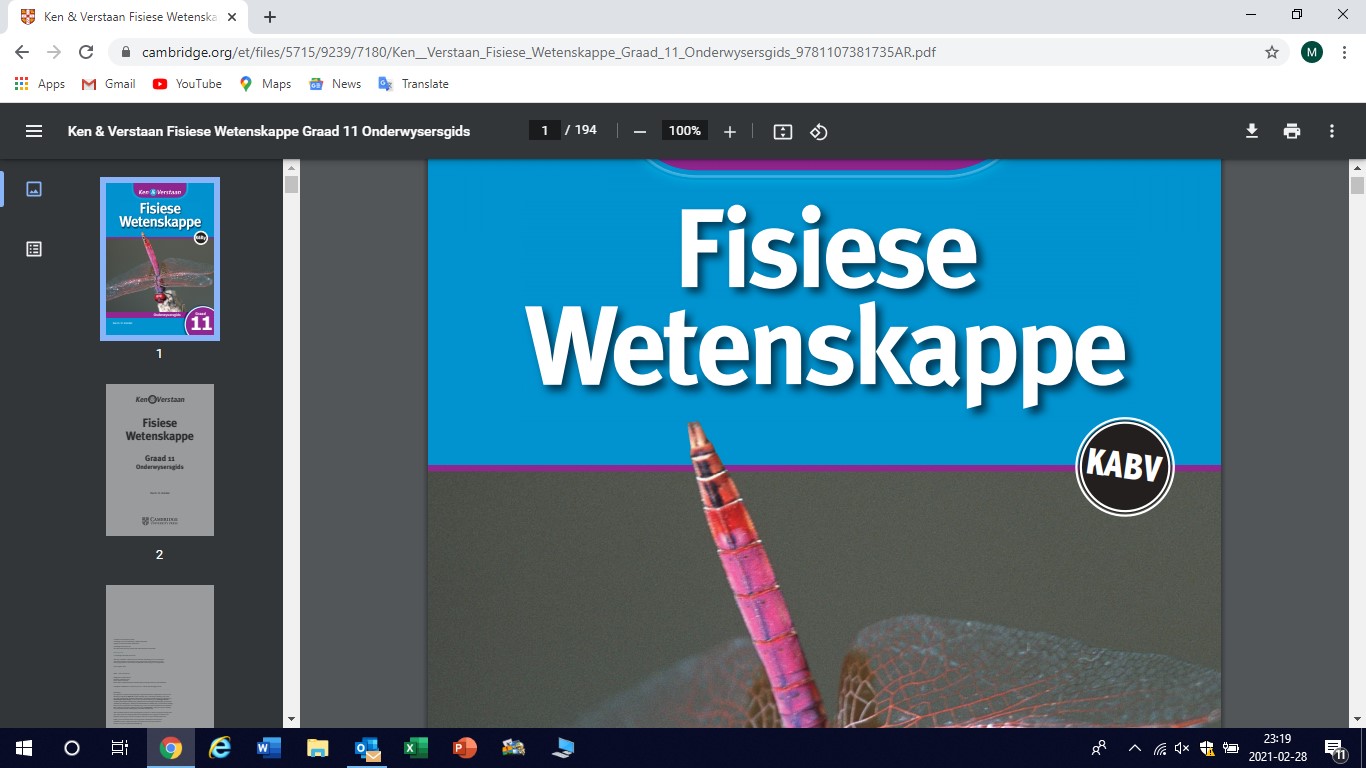The image size is (1366, 768).
Task: Zoom in with the plus button
Action: [730, 132]
